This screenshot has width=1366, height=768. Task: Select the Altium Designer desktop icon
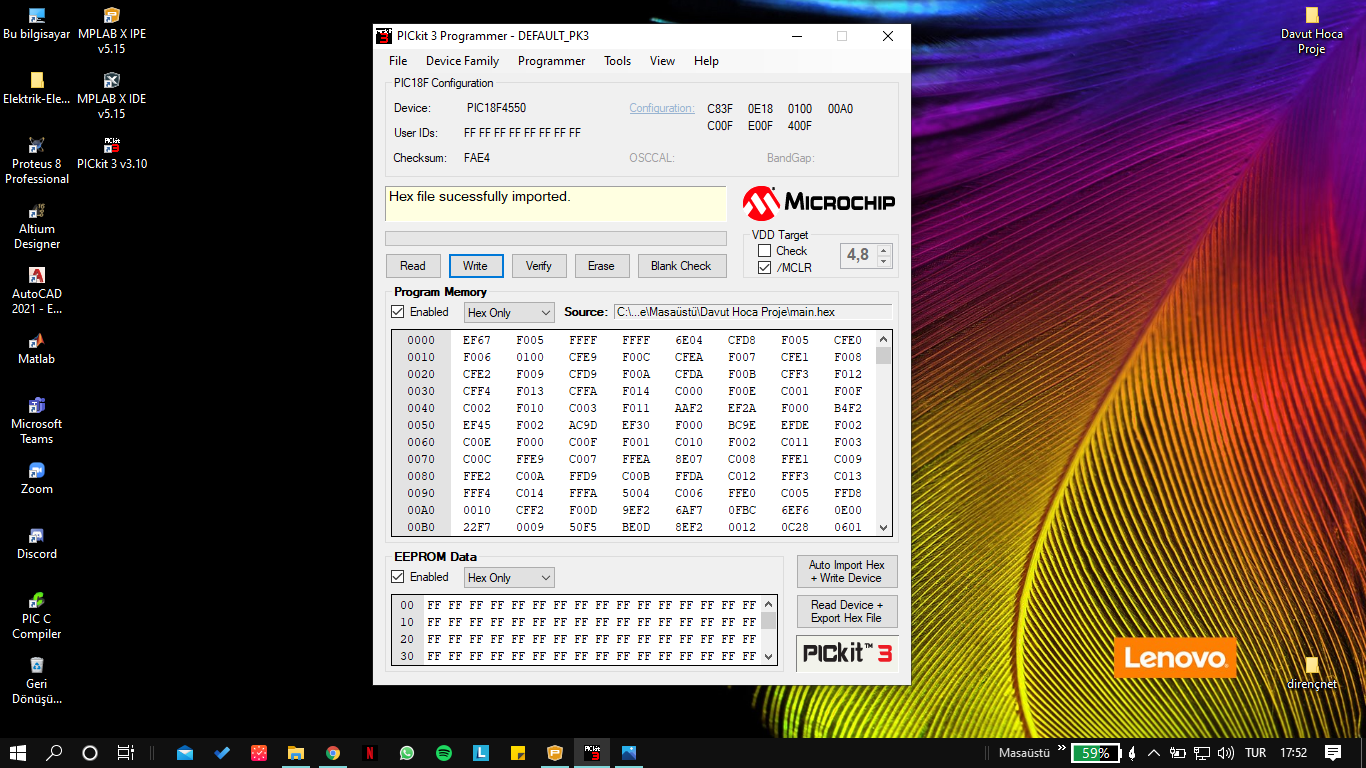point(37,225)
